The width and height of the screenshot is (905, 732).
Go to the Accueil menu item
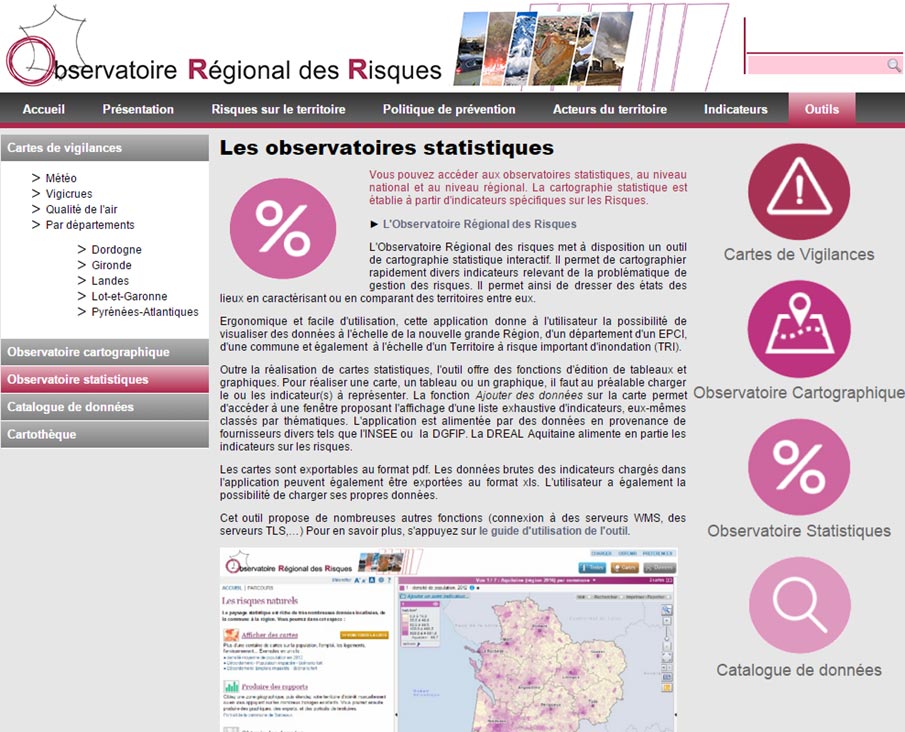click(44, 109)
